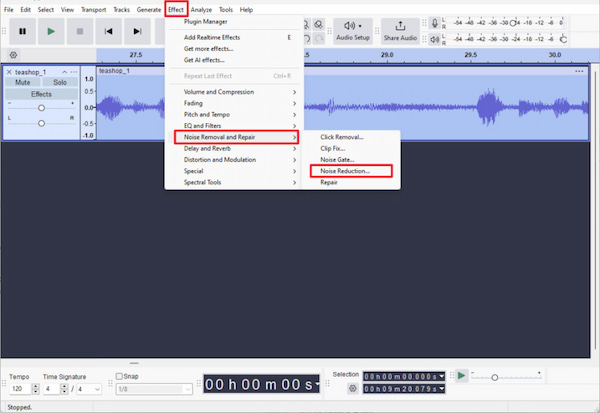600x413 pixels.
Task: Expand Noise Removal and Repair submenu
Action: (x=236, y=137)
